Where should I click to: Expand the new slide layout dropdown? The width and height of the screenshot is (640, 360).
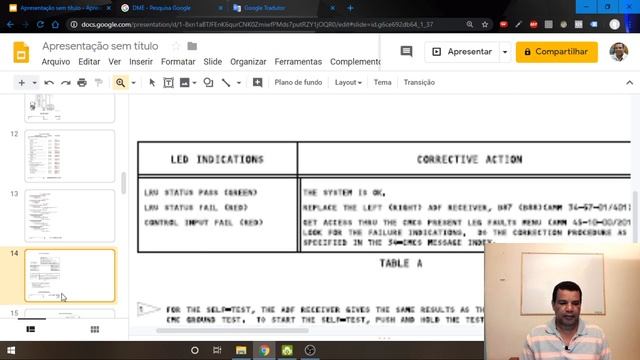35,83
